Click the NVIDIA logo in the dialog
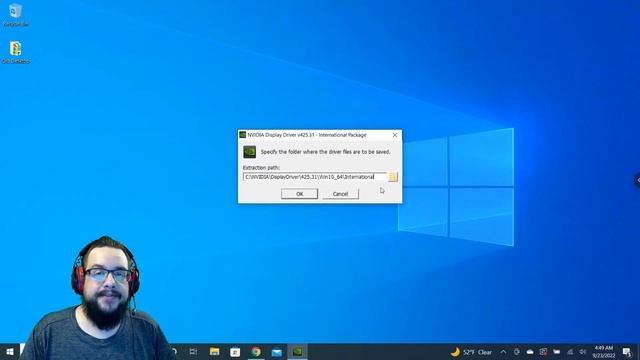640x360 pixels. 249,152
